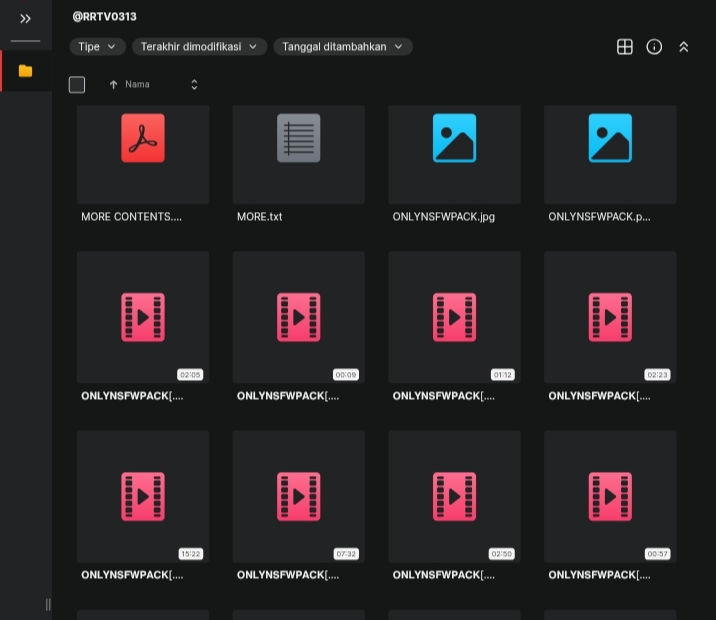Collapse the header with double-up chevron
This screenshot has width=716, height=620.
[x=684, y=47]
